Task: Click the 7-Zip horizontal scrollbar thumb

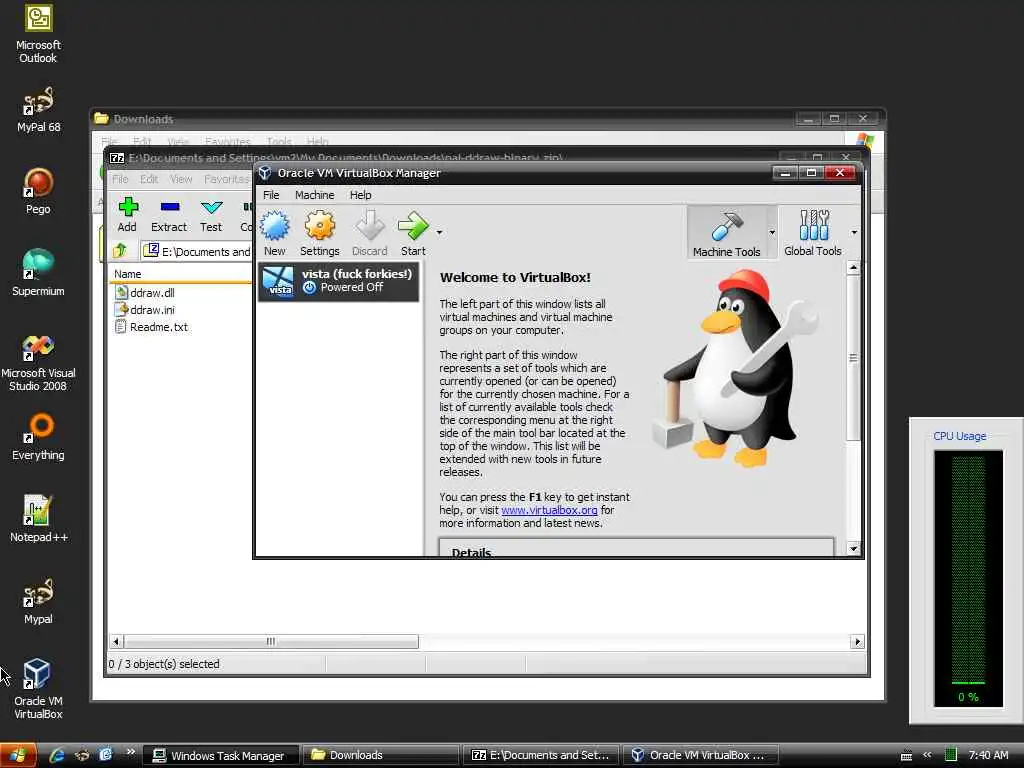Action: pos(271,641)
